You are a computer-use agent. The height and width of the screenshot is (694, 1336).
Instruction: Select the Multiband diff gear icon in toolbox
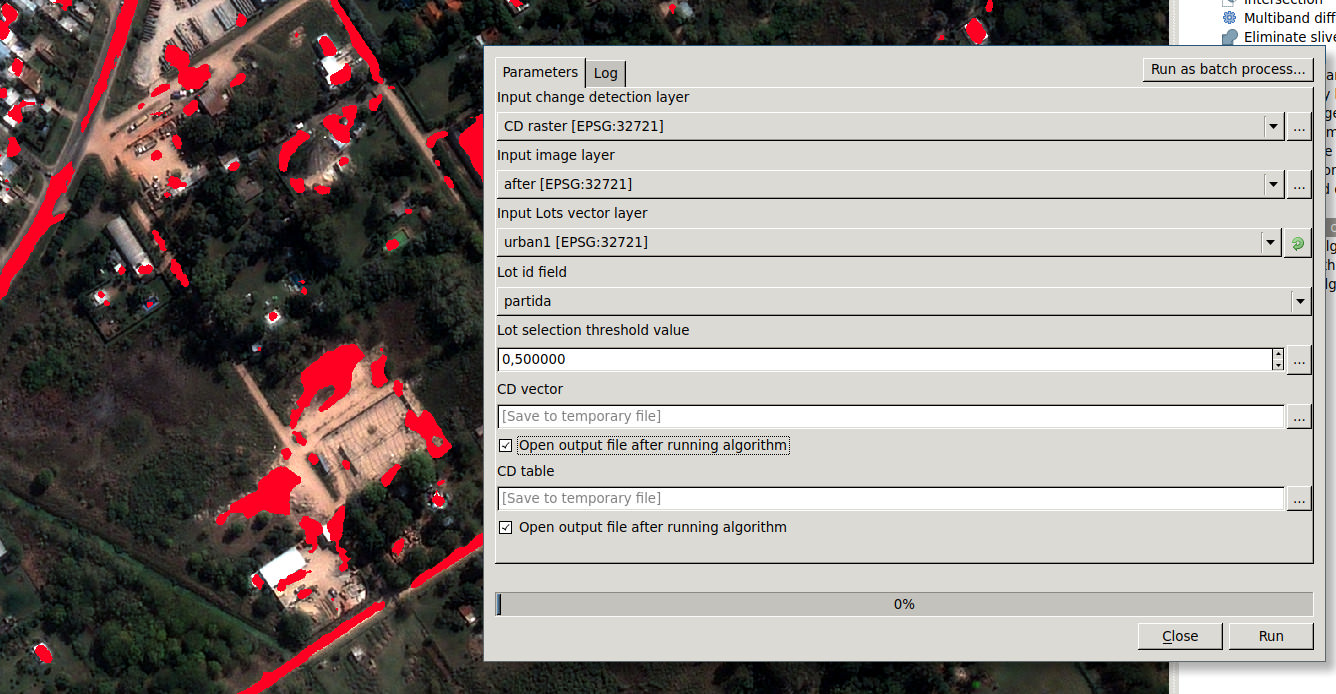1230,18
